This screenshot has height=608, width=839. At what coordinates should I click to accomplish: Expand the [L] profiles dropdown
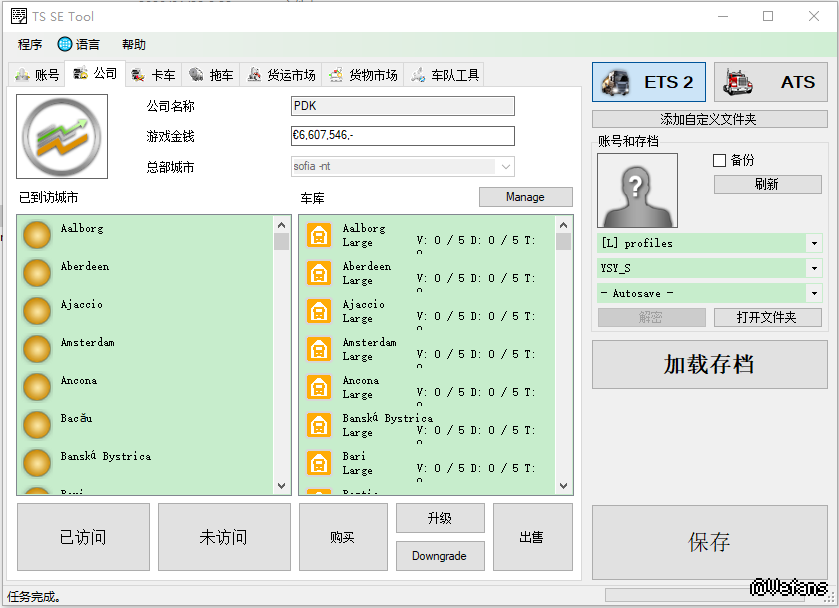814,243
